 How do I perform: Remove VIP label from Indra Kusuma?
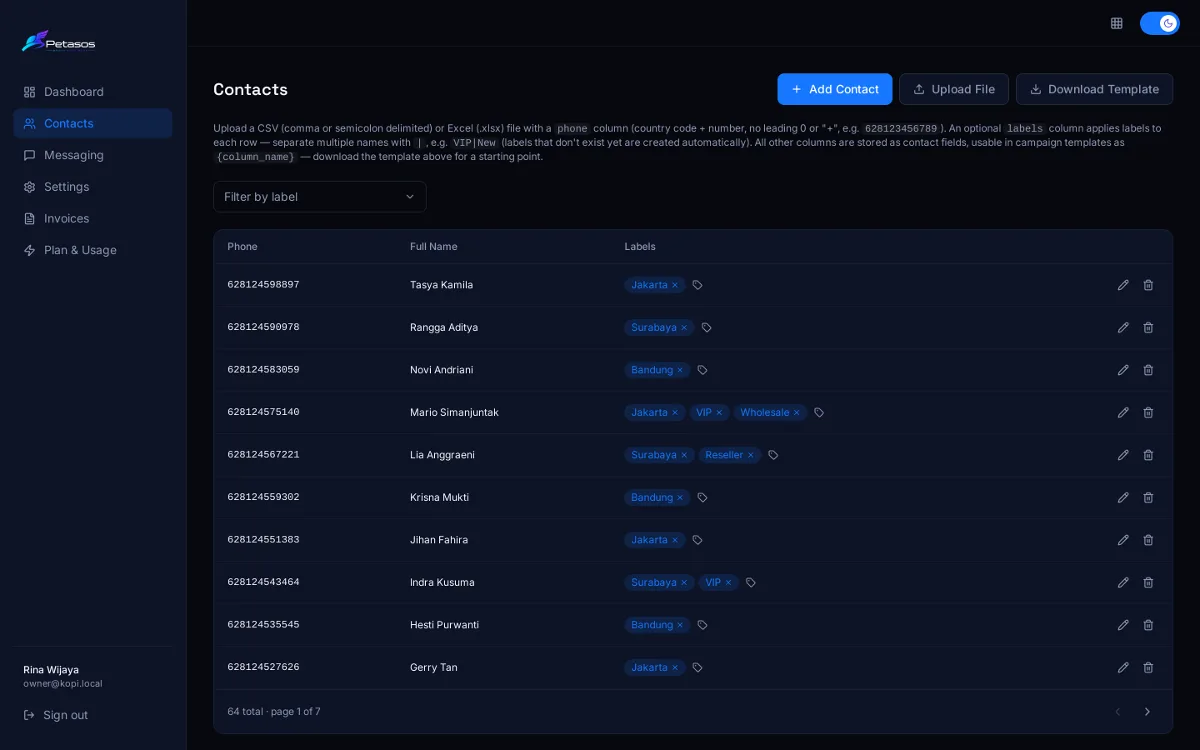coord(728,582)
